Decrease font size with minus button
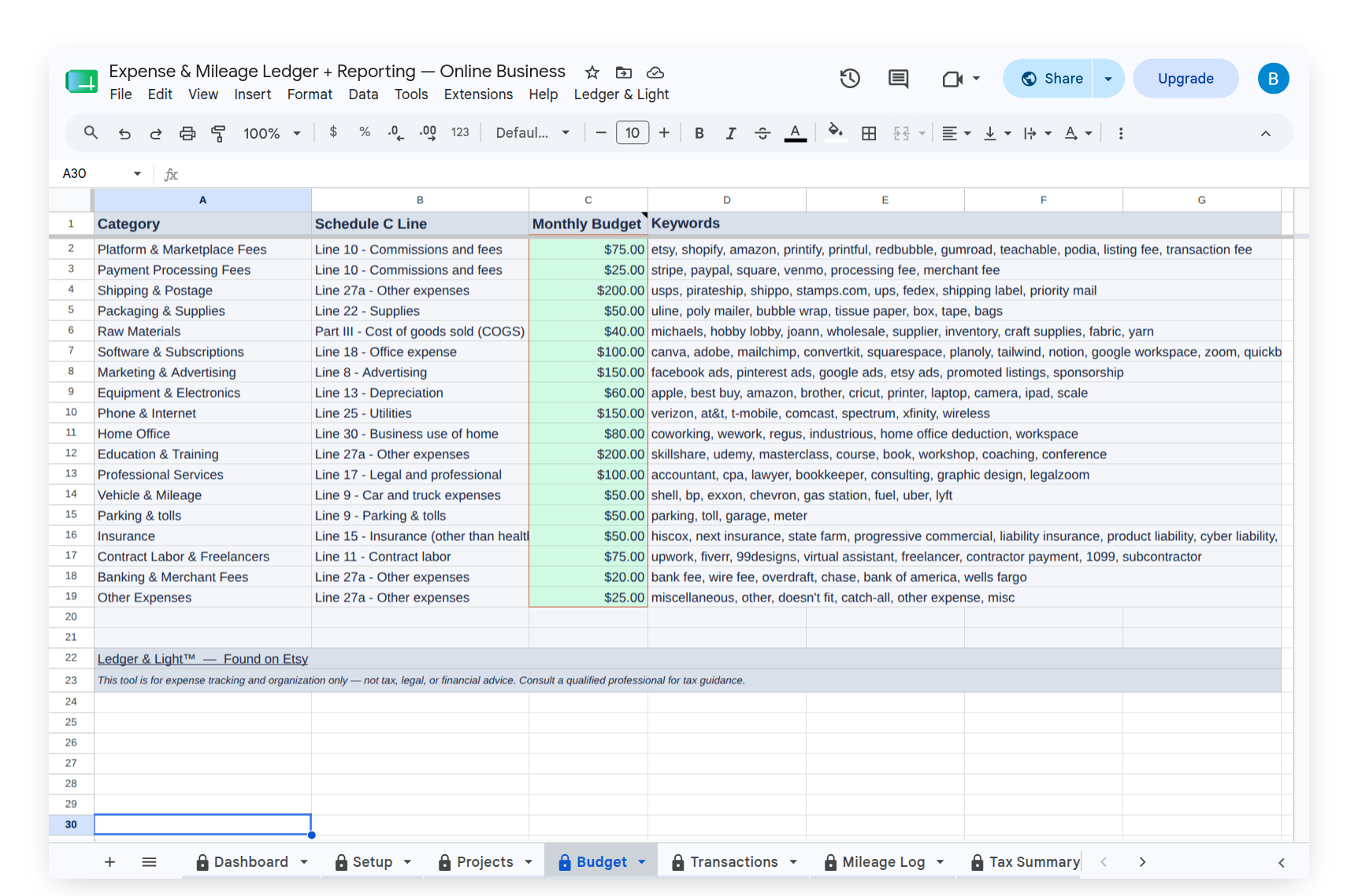The image size is (1358, 896). (601, 133)
